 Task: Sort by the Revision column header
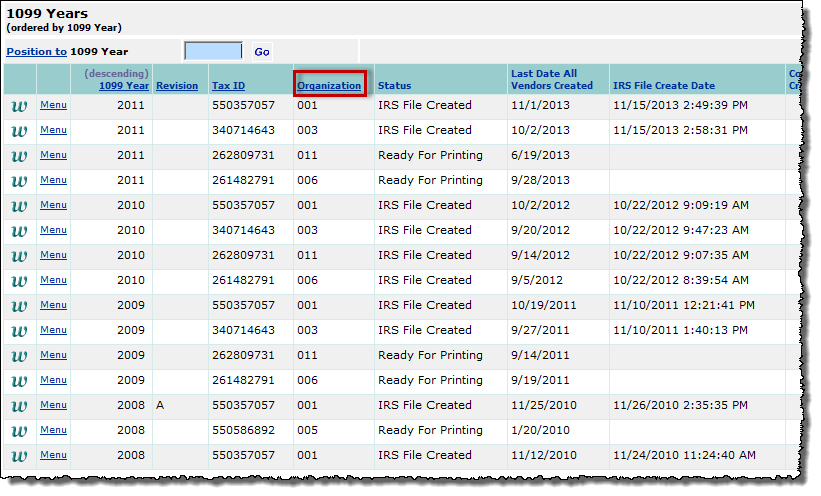(x=177, y=86)
